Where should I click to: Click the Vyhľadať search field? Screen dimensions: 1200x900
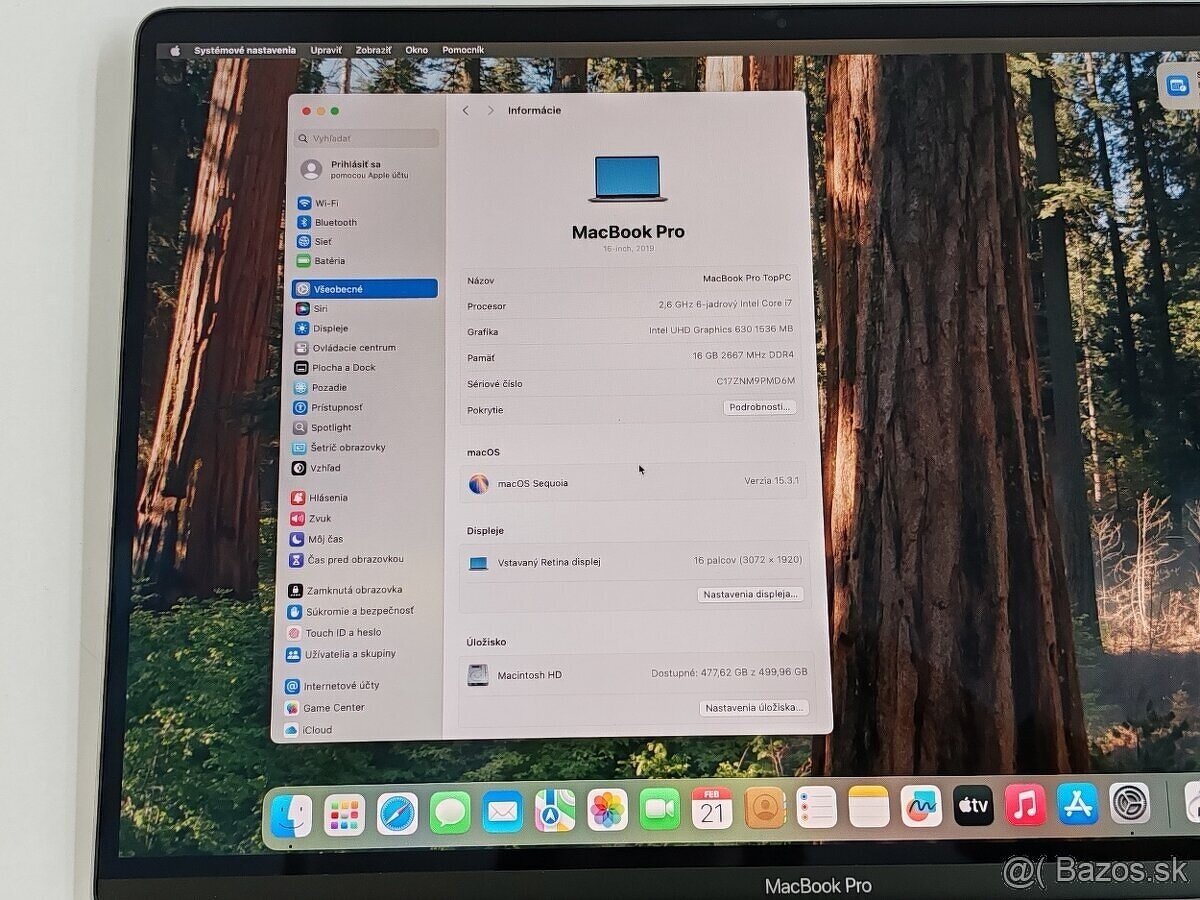coord(367,139)
